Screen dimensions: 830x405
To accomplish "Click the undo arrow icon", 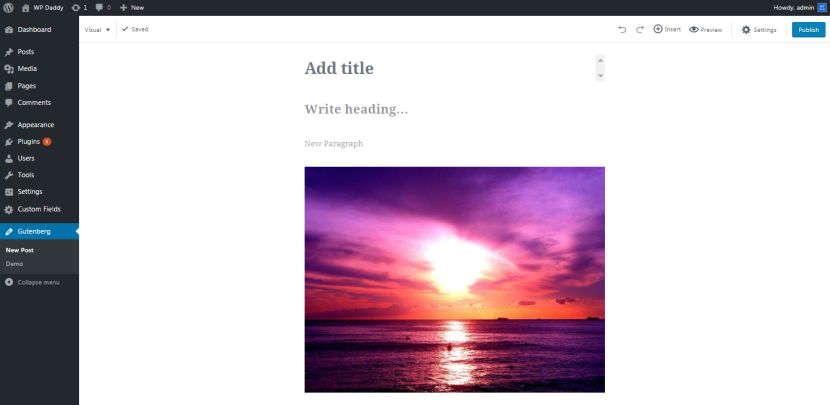I will point(622,30).
